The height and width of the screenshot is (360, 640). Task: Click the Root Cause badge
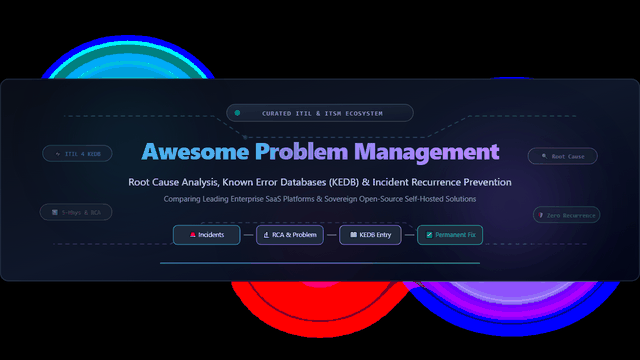tap(562, 156)
